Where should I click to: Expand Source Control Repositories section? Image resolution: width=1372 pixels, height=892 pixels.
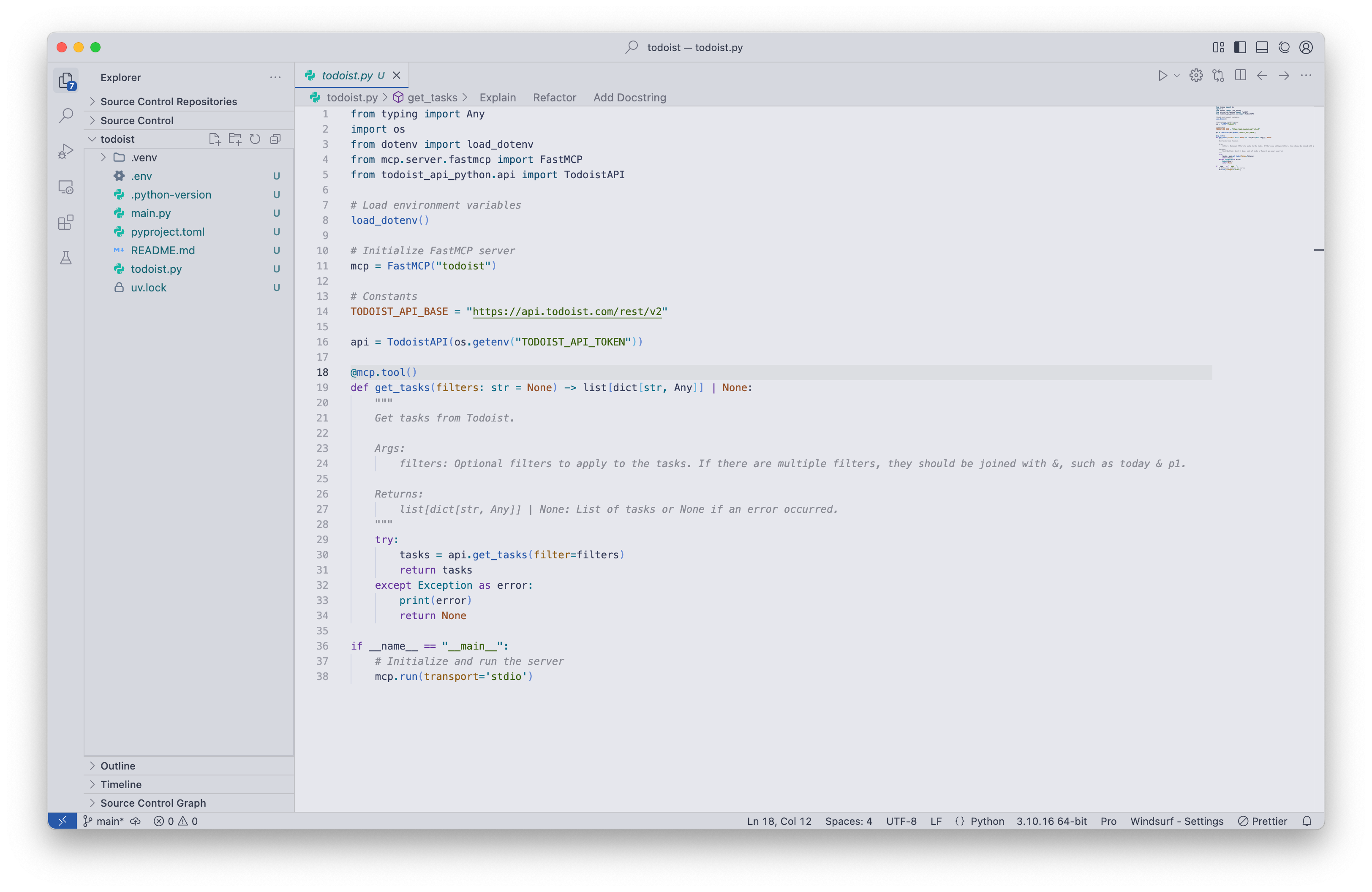pos(189,101)
